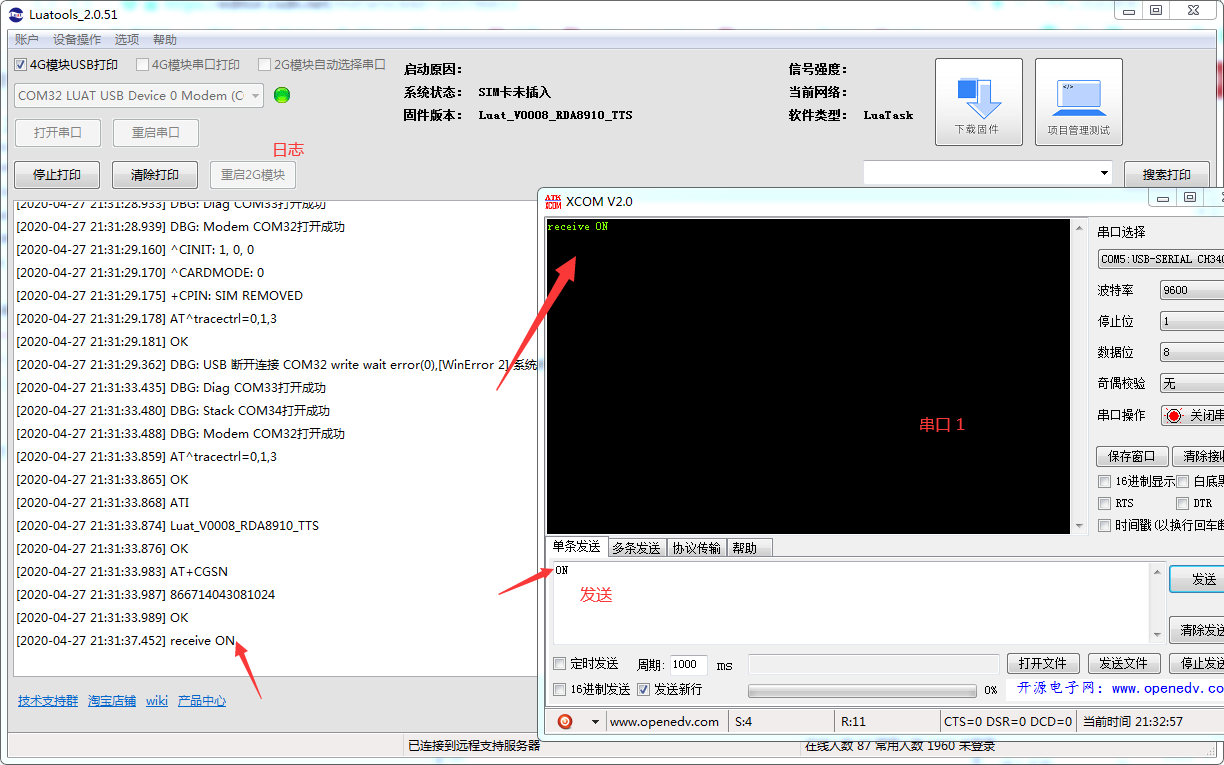This screenshot has height=765, width=1224.
Task: Click the 清除打印 button
Action: tap(155, 174)
